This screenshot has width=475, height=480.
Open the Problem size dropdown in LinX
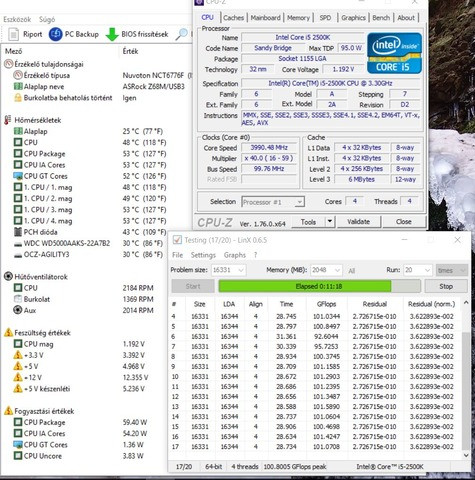tap(229, 270)
